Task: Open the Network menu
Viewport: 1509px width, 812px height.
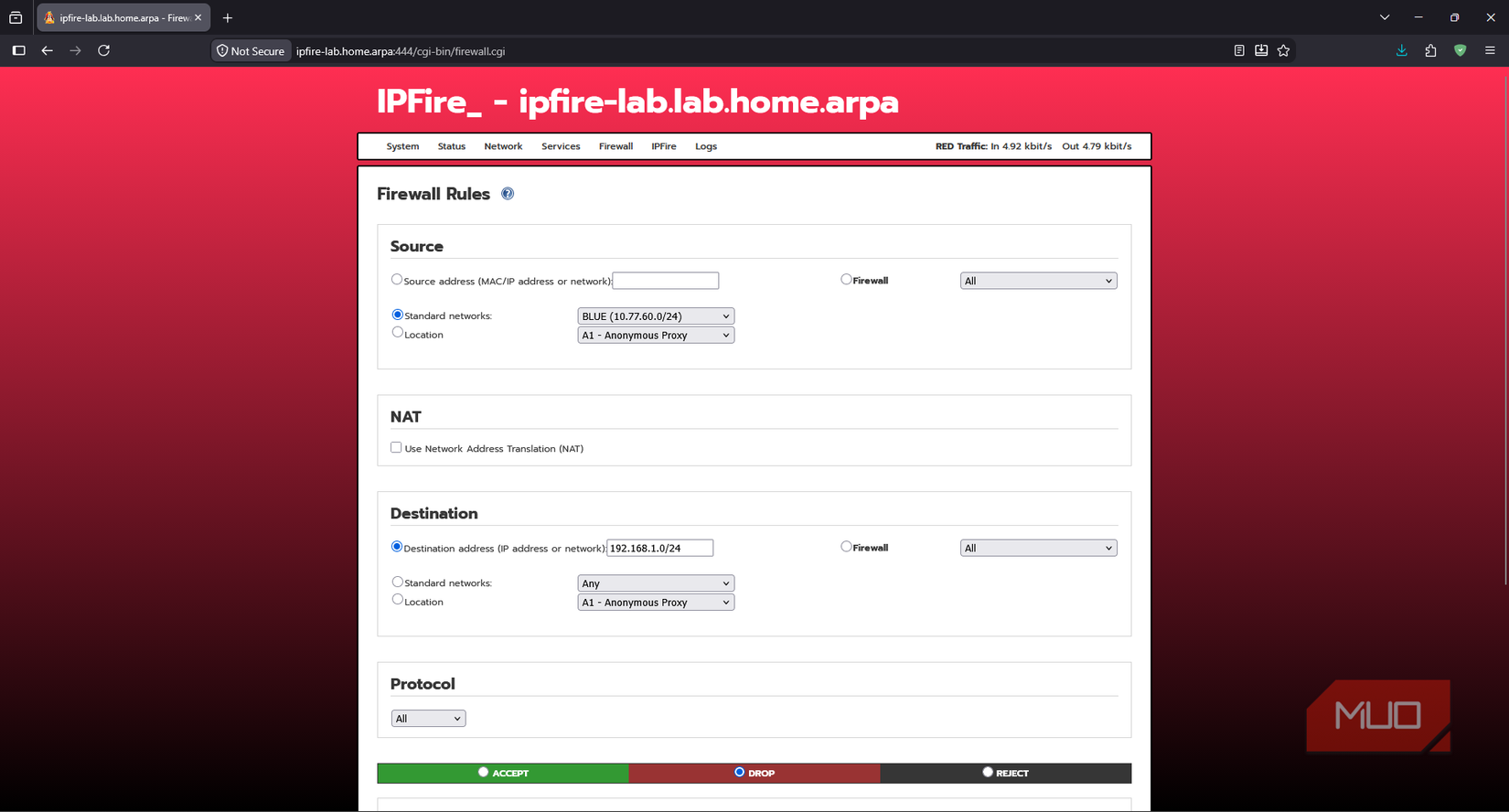Action: (x=503, y=146)
